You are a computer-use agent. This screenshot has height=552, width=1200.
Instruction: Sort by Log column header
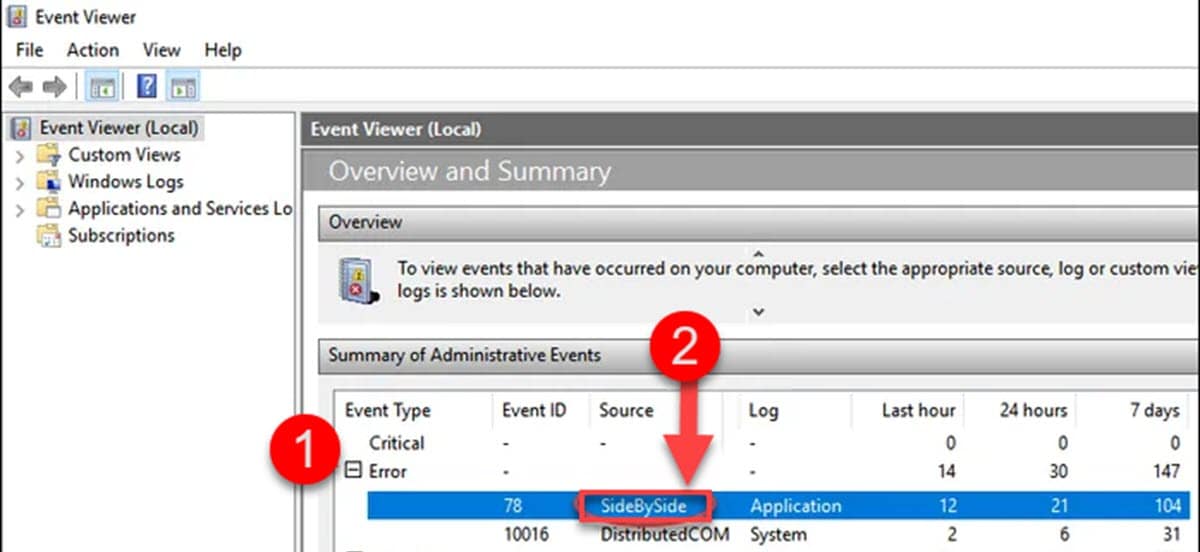tap(763, 410)
